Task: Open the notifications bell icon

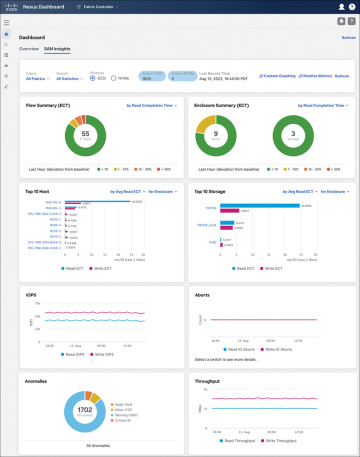Action: coord(341,21)
